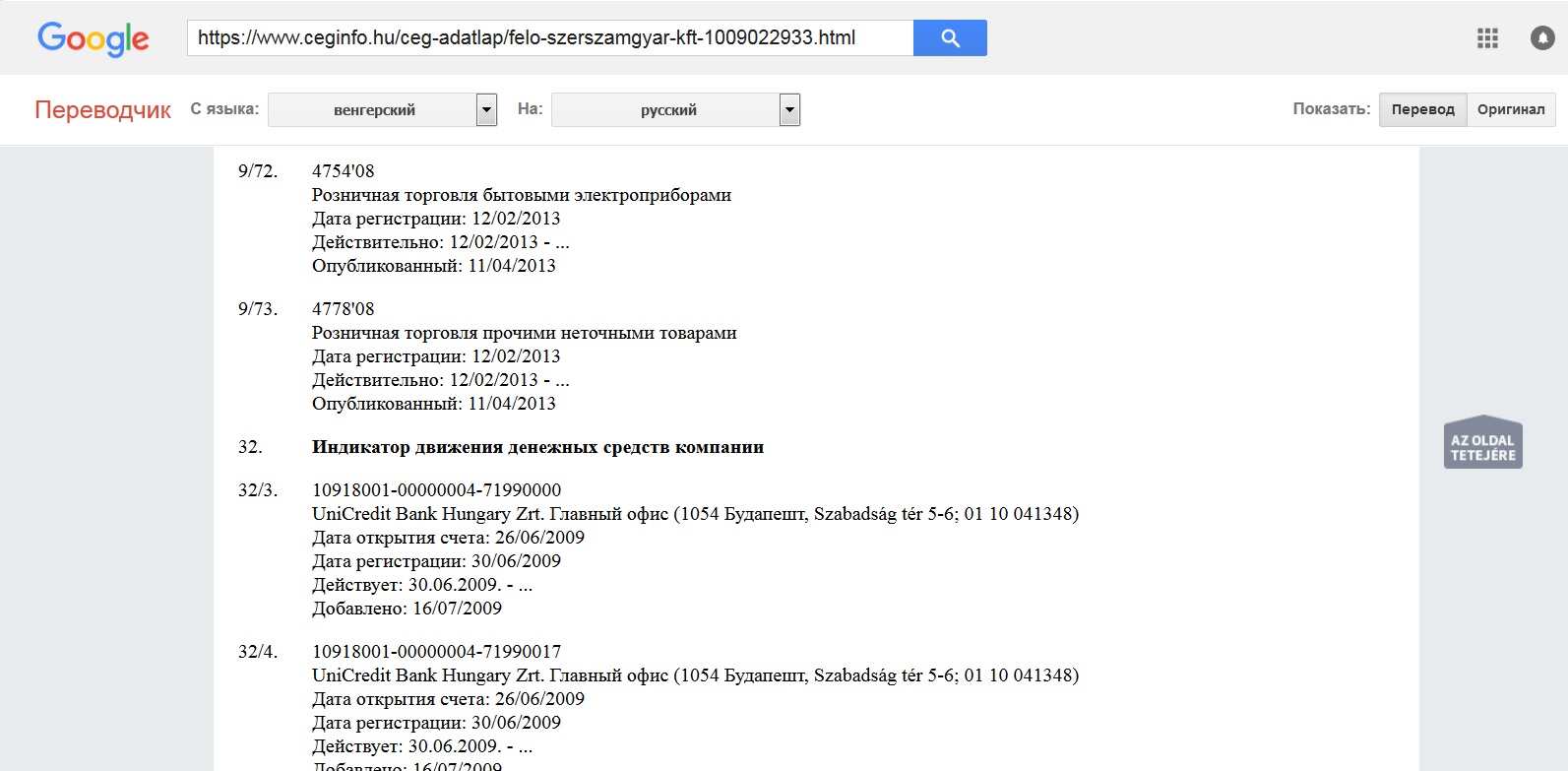Viewport: 1568px width, 771px height.
Task: Open source language dropdown 'венгерский'
Action: [x=373, y=109]
